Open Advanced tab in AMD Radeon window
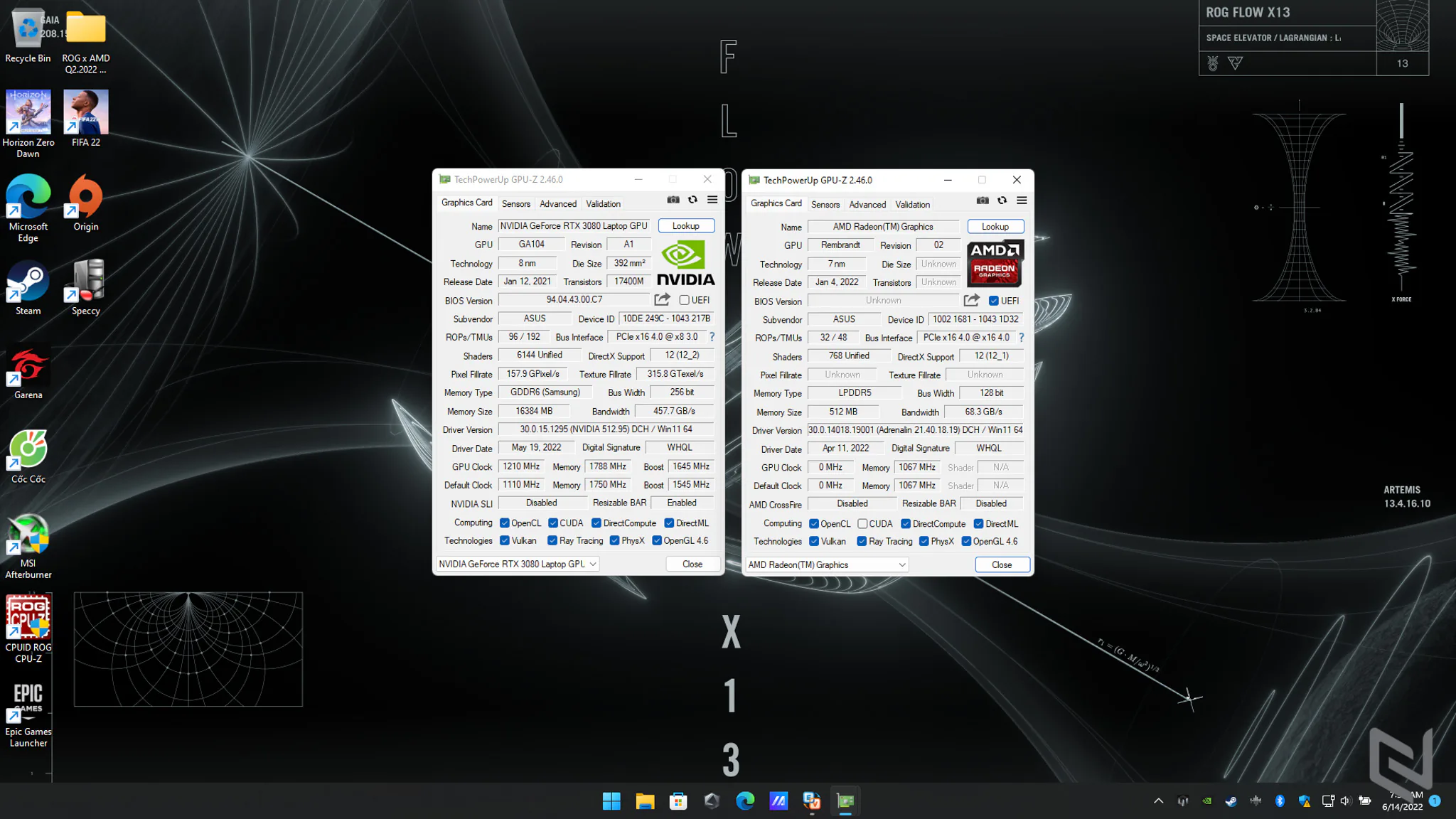The image size is (1456, 819). point(867,205)
